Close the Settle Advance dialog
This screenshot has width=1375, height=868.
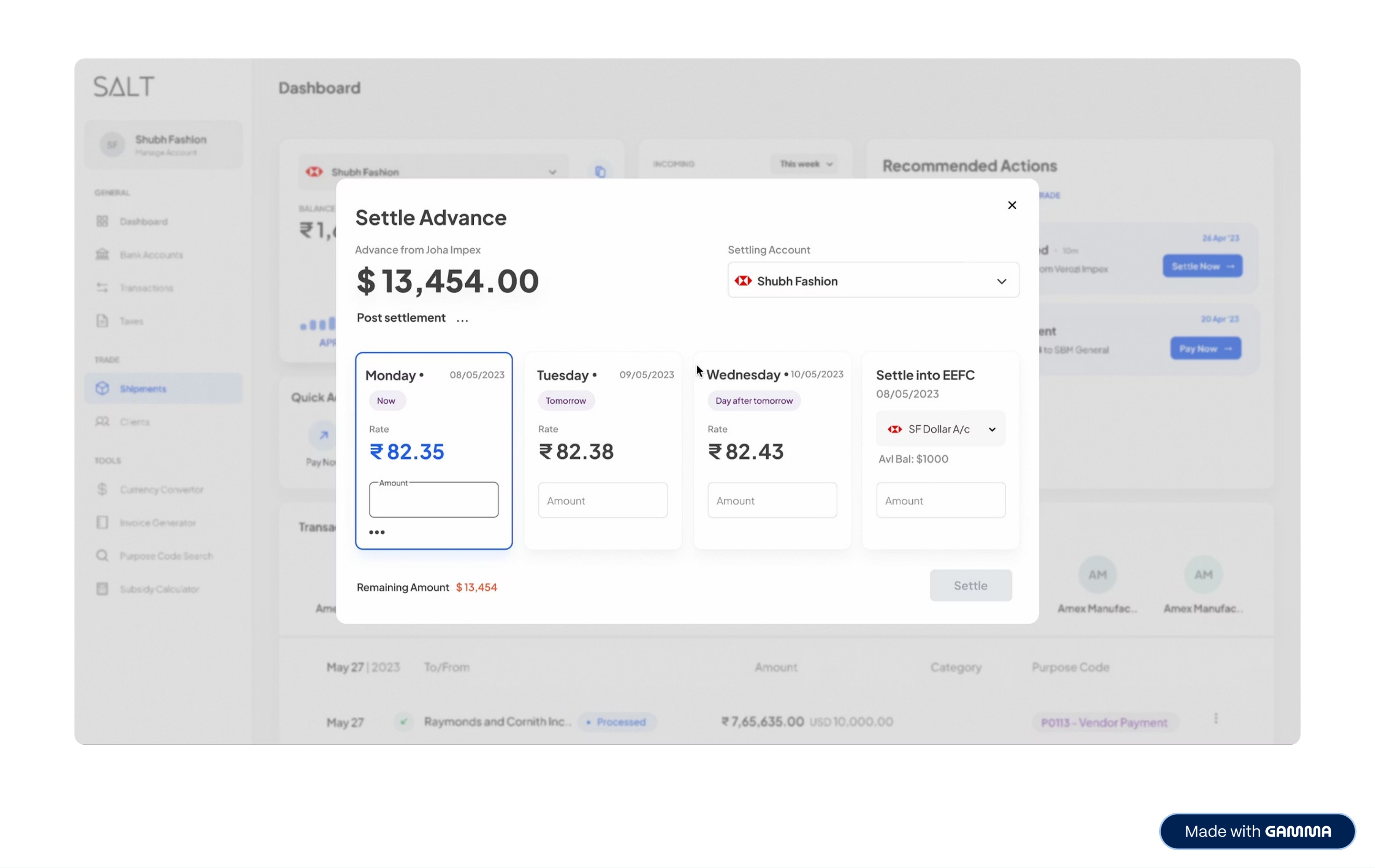click(x=1011, y=205)
